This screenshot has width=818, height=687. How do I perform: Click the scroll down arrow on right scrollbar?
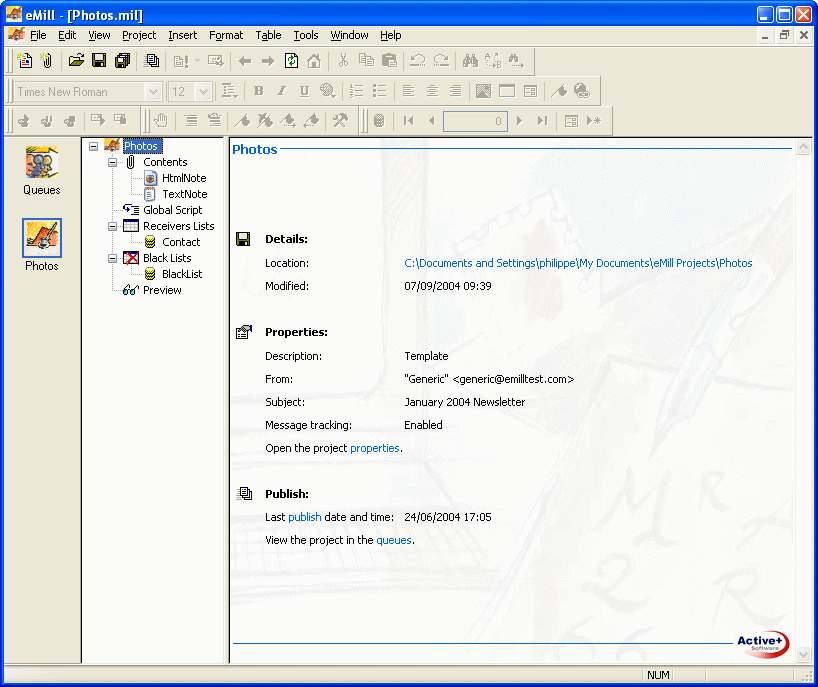[x=803, y=655]
